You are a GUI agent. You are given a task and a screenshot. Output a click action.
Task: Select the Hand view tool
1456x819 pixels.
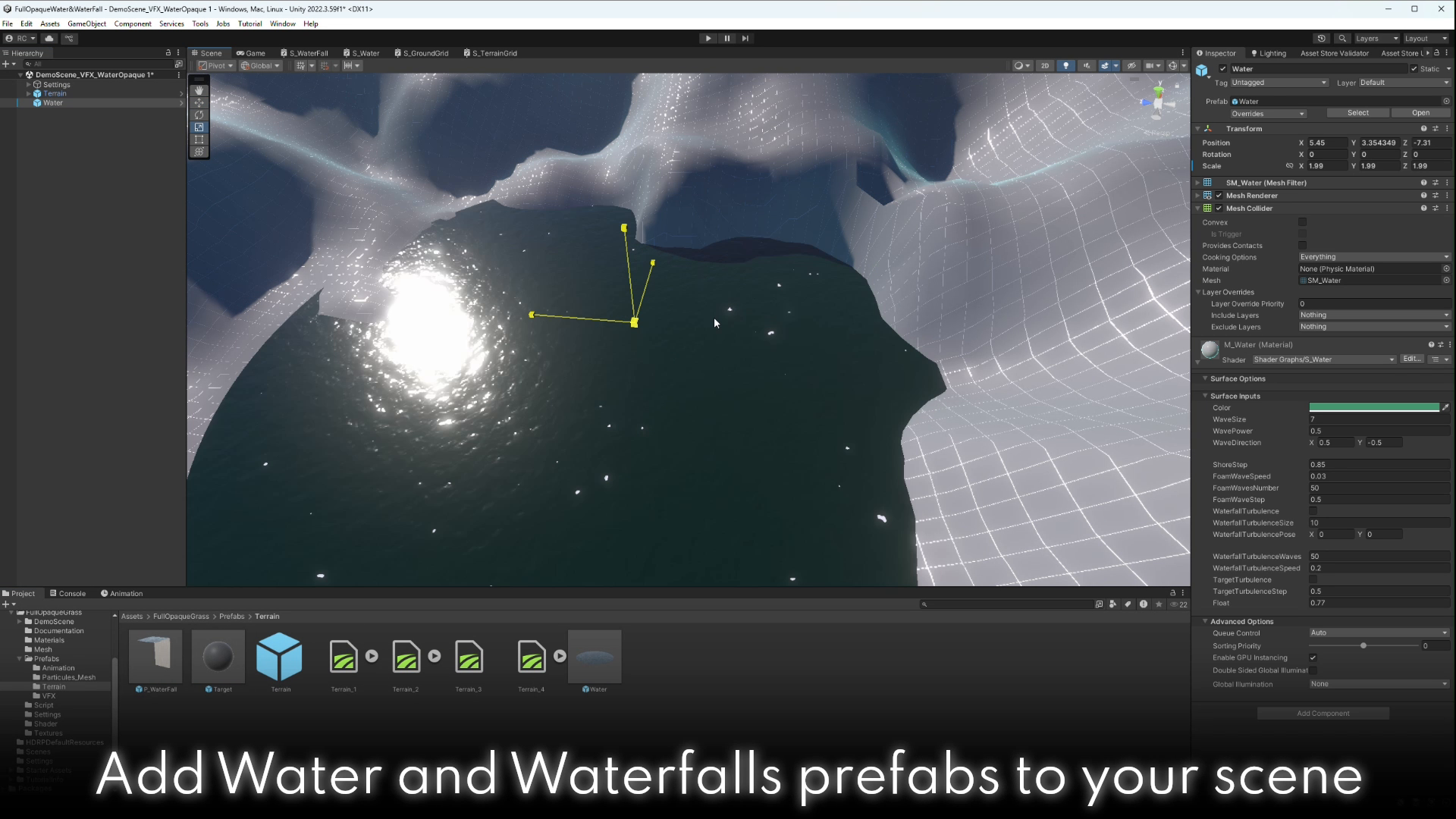pos(199,90)
